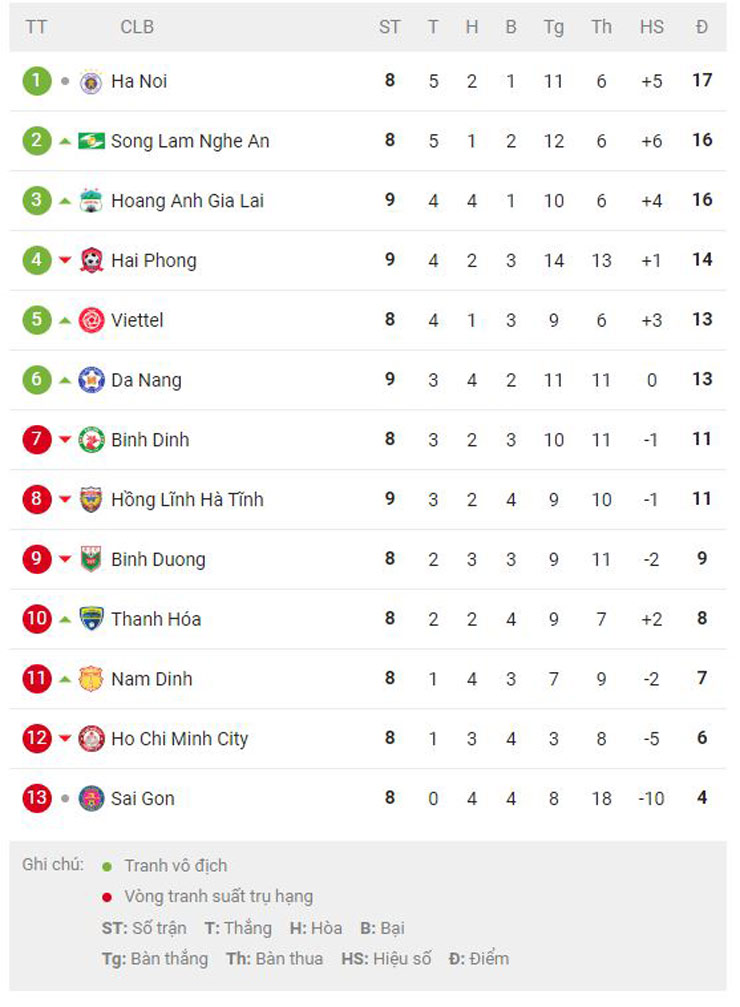Sort by the Đ points column header

(701, 27)
